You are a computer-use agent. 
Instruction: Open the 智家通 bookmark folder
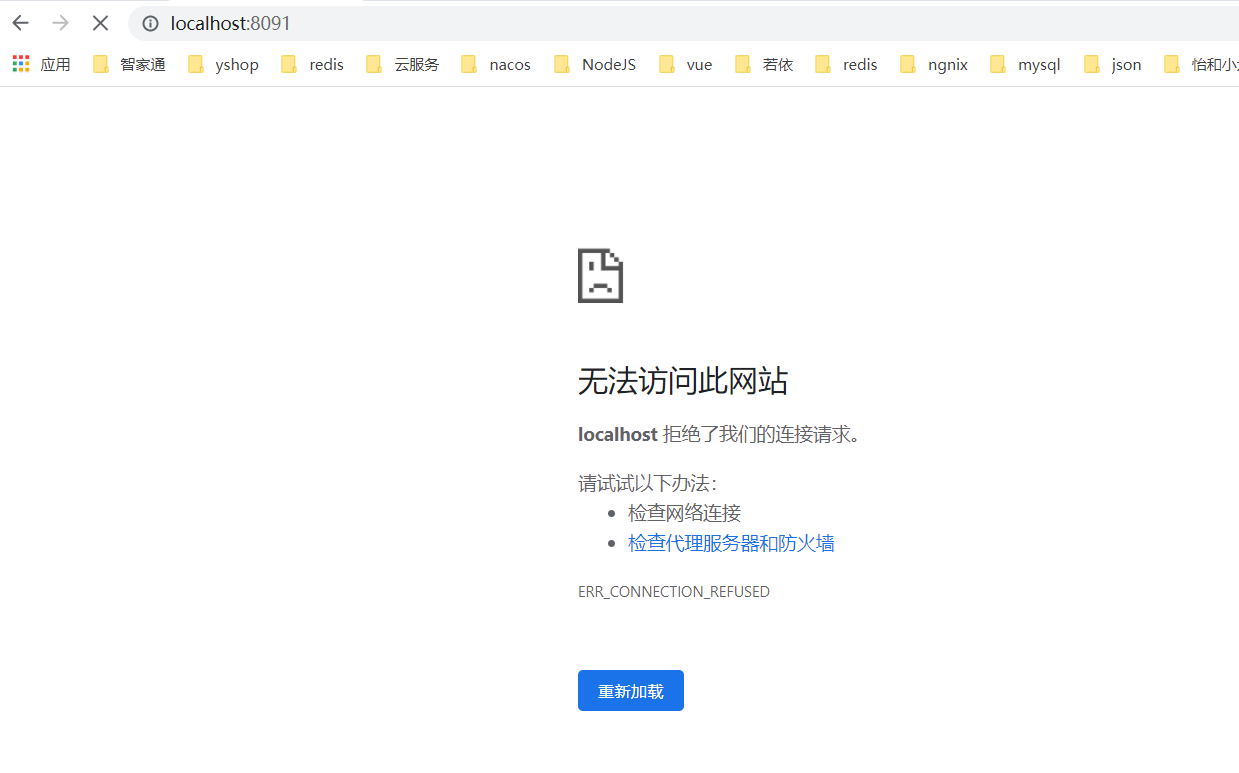[x=129, y=65]
